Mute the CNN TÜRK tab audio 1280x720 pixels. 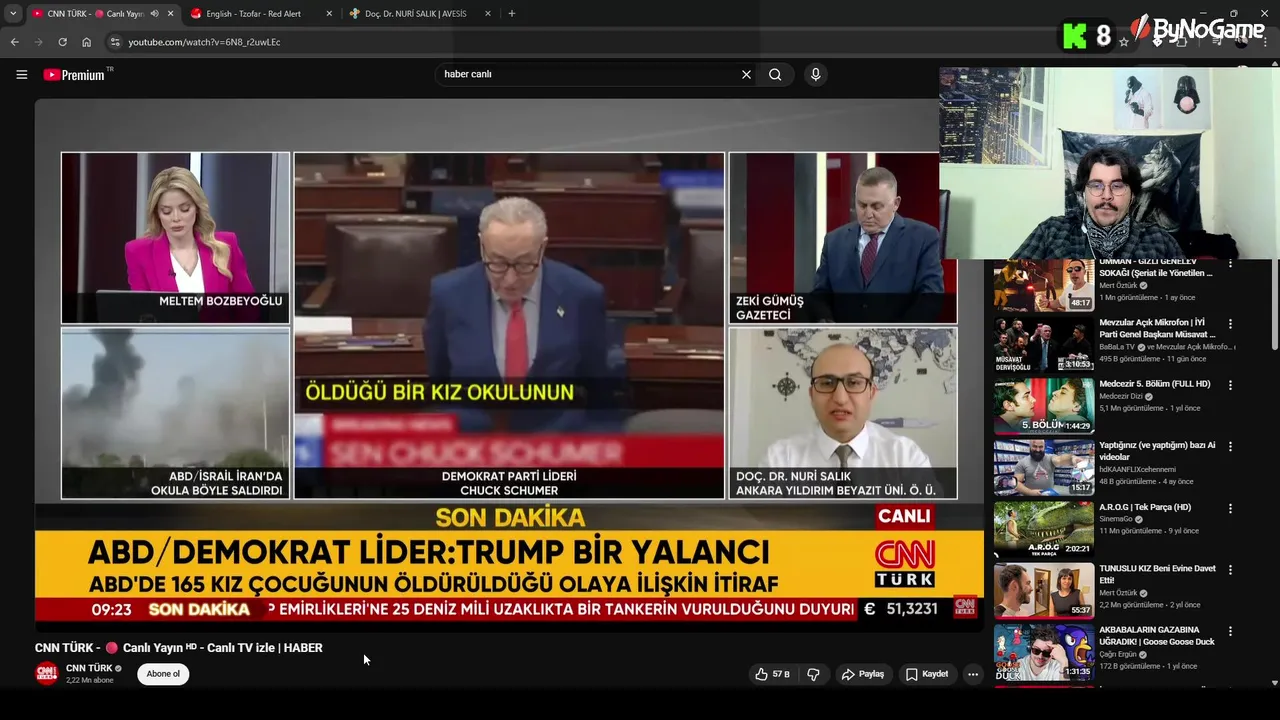[x=154, y=14]
